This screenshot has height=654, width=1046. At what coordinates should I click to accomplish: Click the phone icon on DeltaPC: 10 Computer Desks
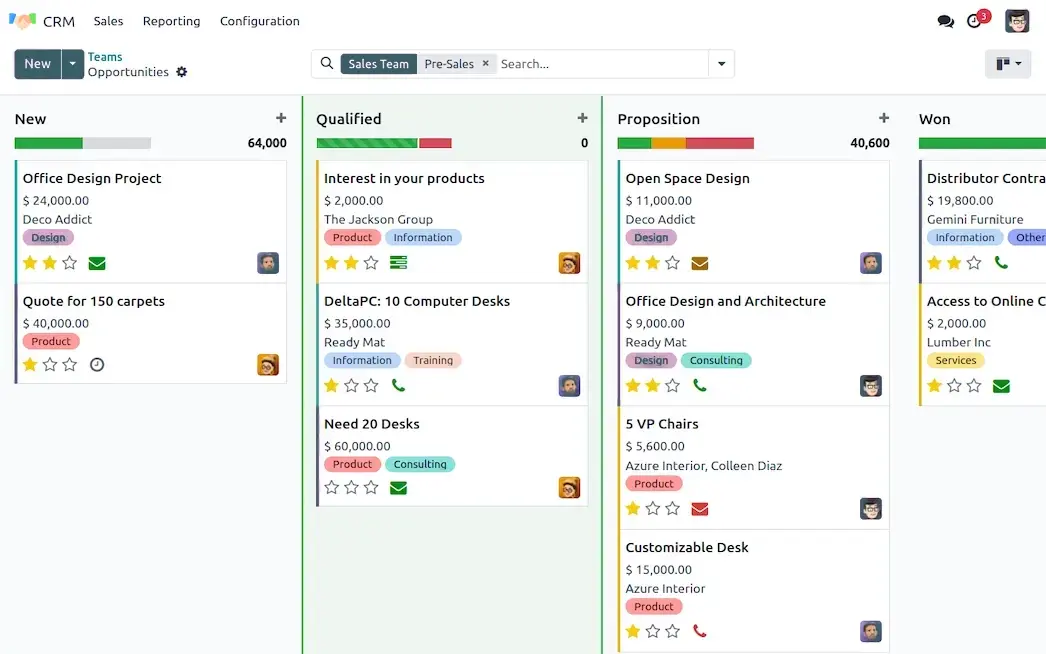[x=398, y=386]
